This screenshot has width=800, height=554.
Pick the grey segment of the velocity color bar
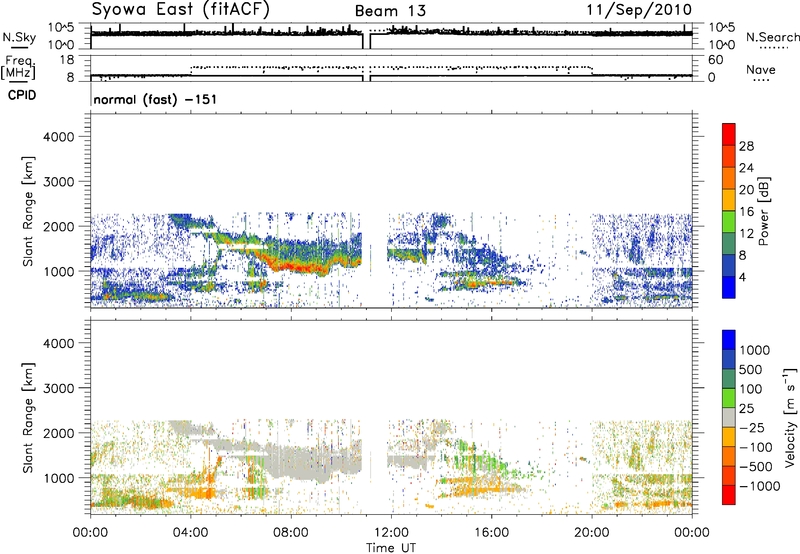pos(729,417)
